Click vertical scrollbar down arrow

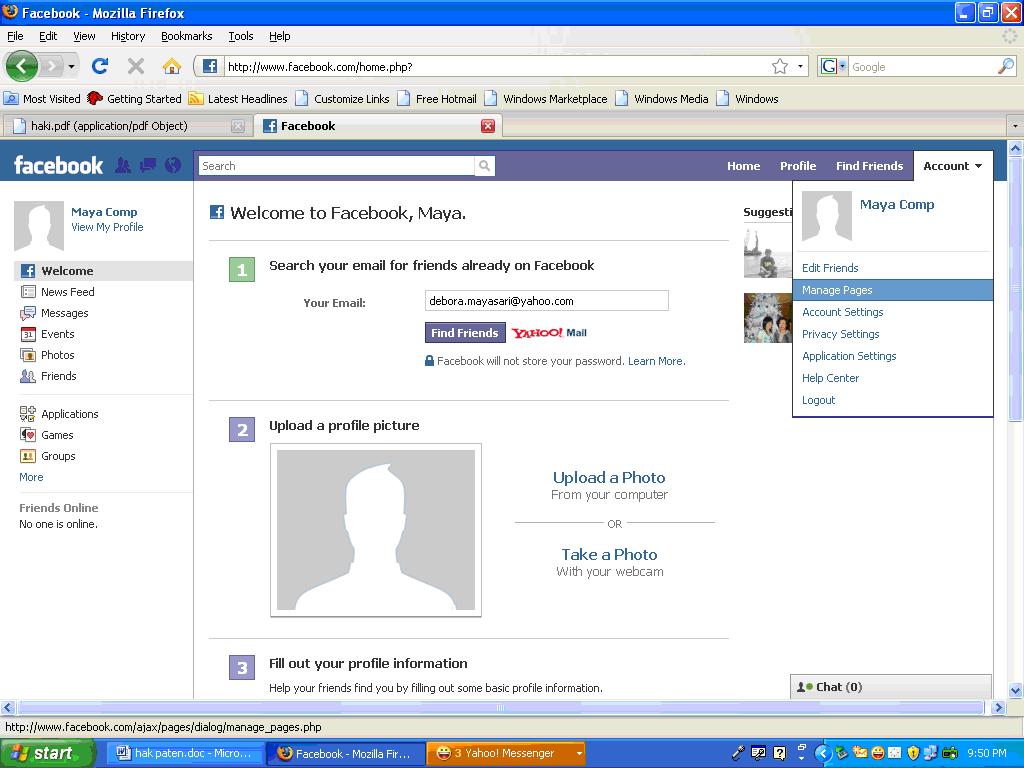[1015, 690]
